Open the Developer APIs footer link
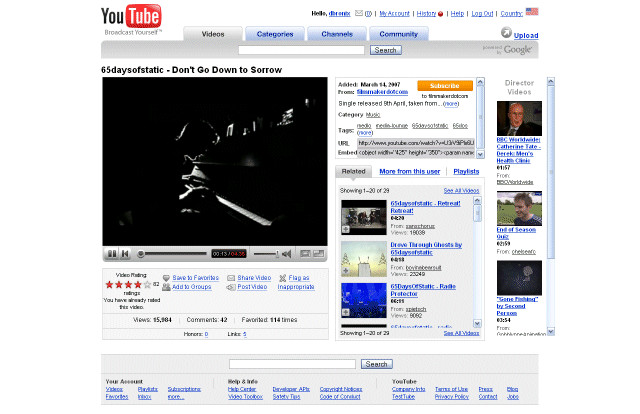640x414 pixels. [x=291, y=390]
